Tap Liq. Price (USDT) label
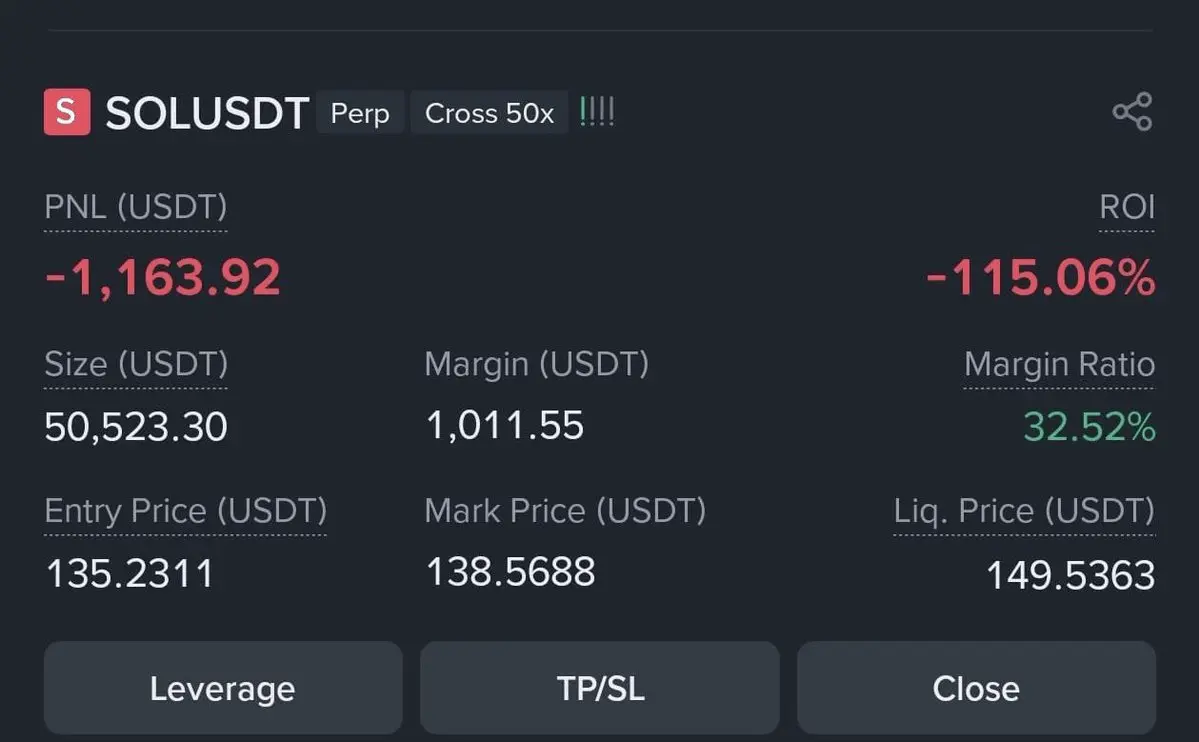1199x742 pixels. click(1025, 511)
